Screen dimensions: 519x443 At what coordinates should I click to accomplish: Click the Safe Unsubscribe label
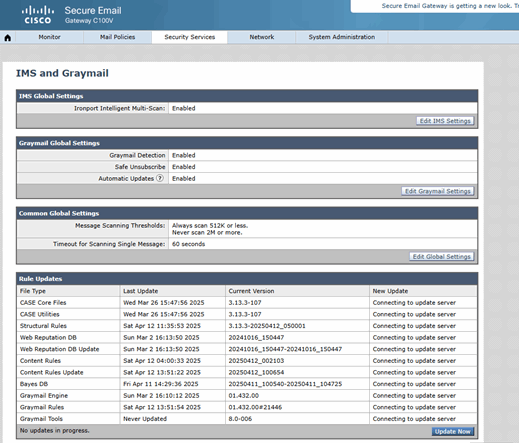tap(140, 167)
